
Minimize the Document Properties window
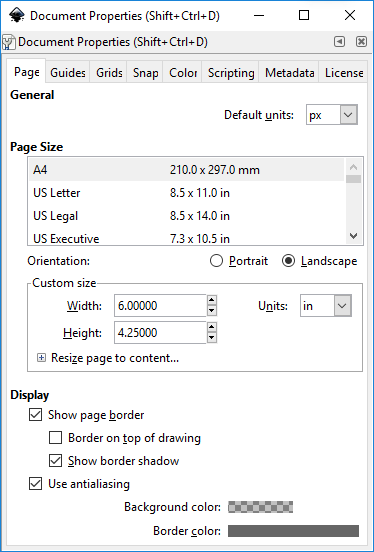[x=259, y=15]
